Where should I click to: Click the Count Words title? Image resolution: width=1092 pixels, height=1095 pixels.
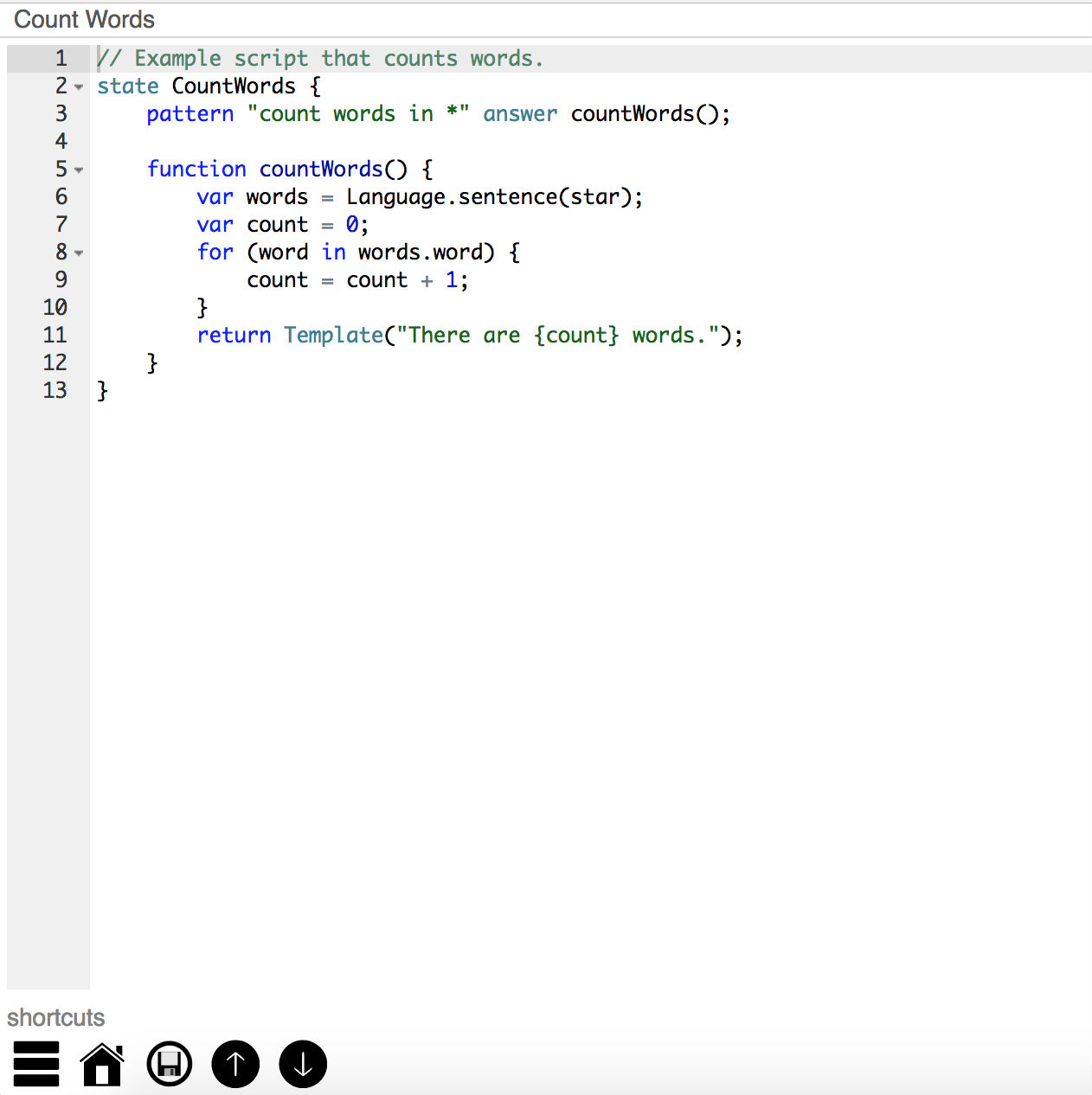[84, 19]
